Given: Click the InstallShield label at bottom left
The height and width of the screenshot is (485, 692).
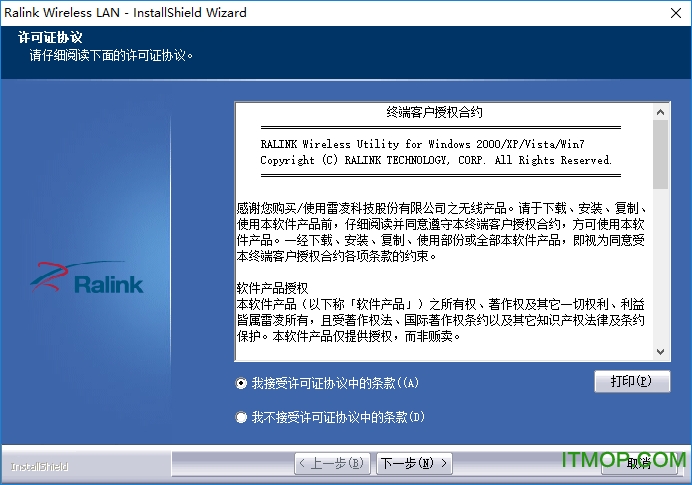Looking at the screenshot, I should (x=39, y=466).
